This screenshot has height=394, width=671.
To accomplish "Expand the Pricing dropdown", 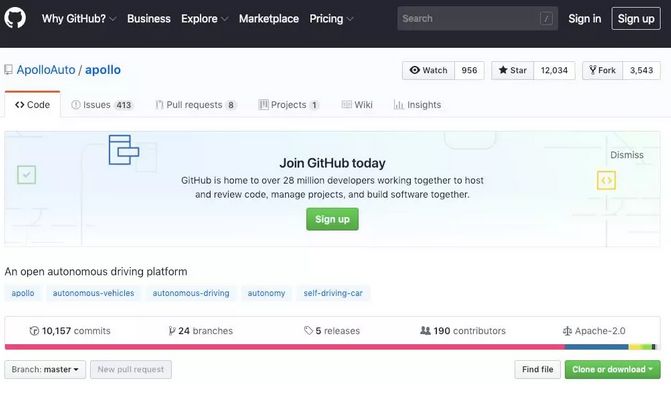I will 331,19.
